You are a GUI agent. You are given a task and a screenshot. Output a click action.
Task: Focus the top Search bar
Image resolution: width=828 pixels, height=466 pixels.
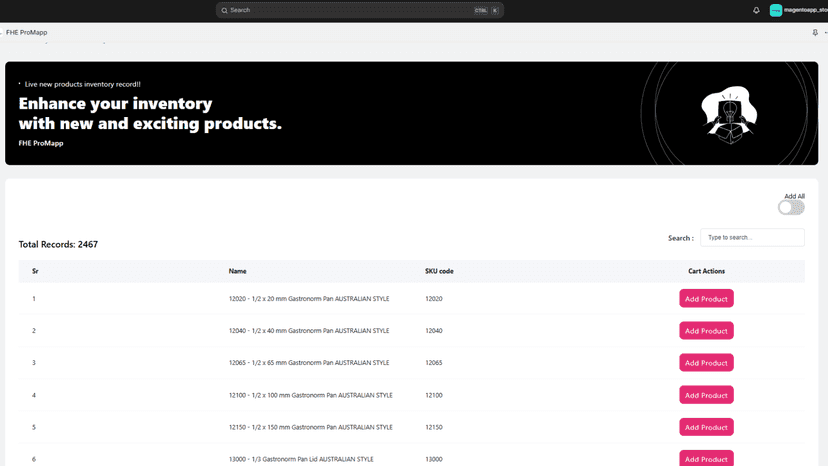tap(360, 10)
